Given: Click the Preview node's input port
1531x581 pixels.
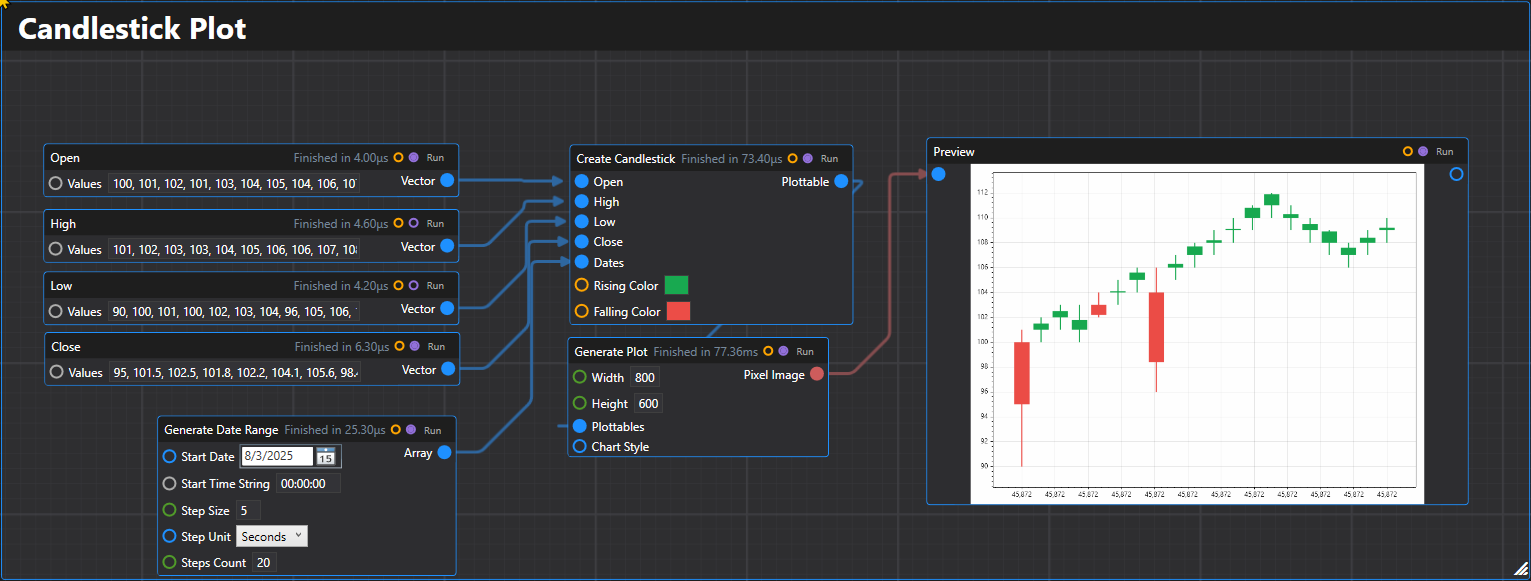Looking at the screenshot, I should (938, 174).
